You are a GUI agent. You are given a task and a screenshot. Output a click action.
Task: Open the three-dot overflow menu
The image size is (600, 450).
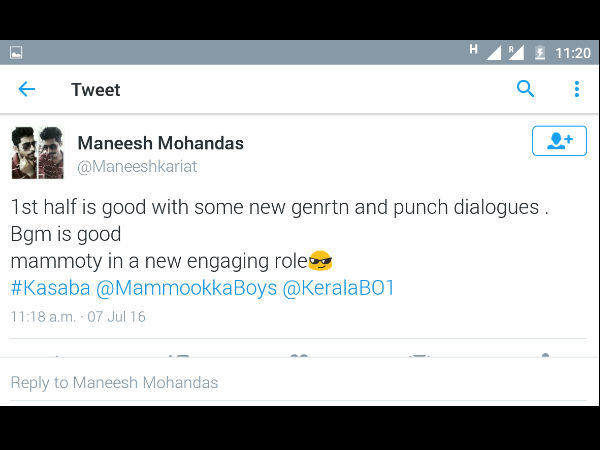(576, 90)
